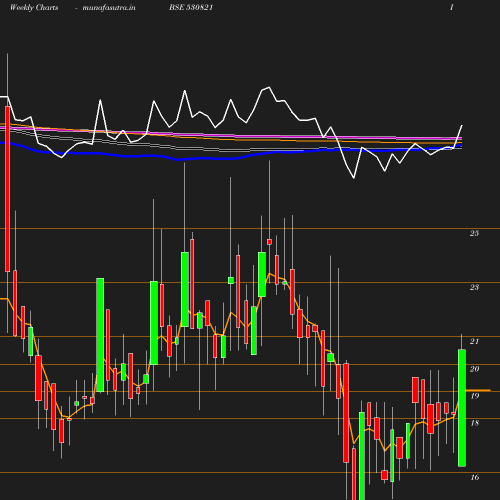Click the price axis label 25
Image resolution: width=500 pixels, height=500 pixels.
(474, 233)
